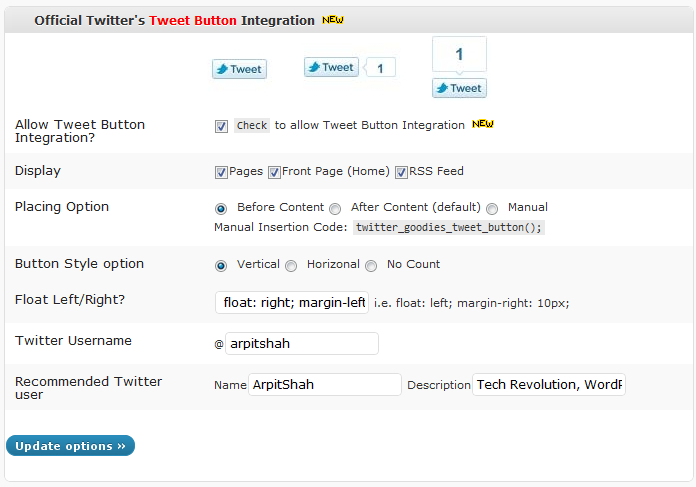The height and width of the screenshot is (487, 696).
Task: Click the large count box above the vertical Tweet button
Action: (x=459, y=54)
